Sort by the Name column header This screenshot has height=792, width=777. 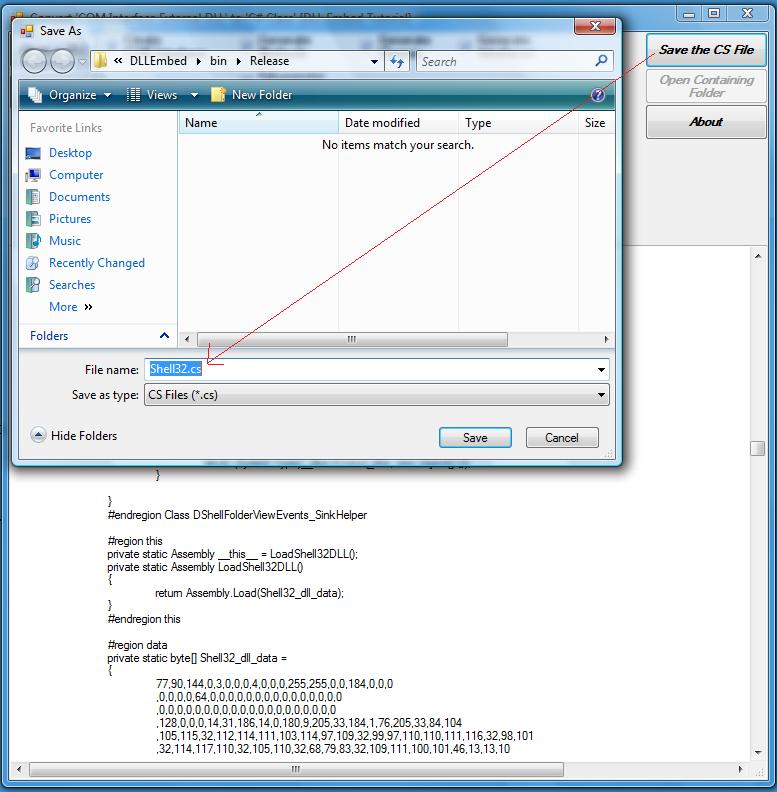click(x=258, y=123)
